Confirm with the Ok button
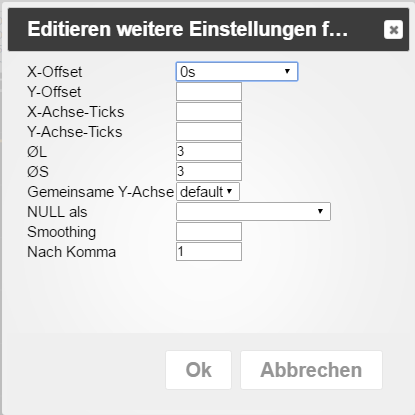This screenshot has height=415, width=415. point(198,370)
